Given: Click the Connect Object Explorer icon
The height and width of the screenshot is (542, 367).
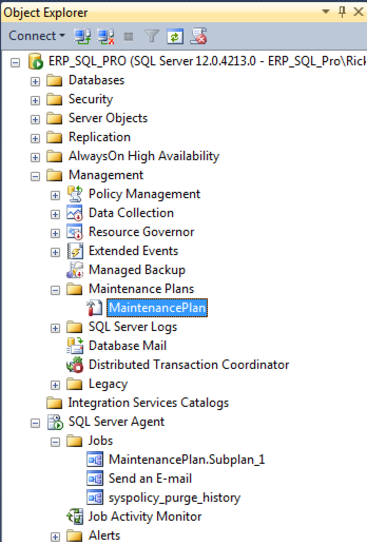Looking at the screenshot, I should [83, 36].
